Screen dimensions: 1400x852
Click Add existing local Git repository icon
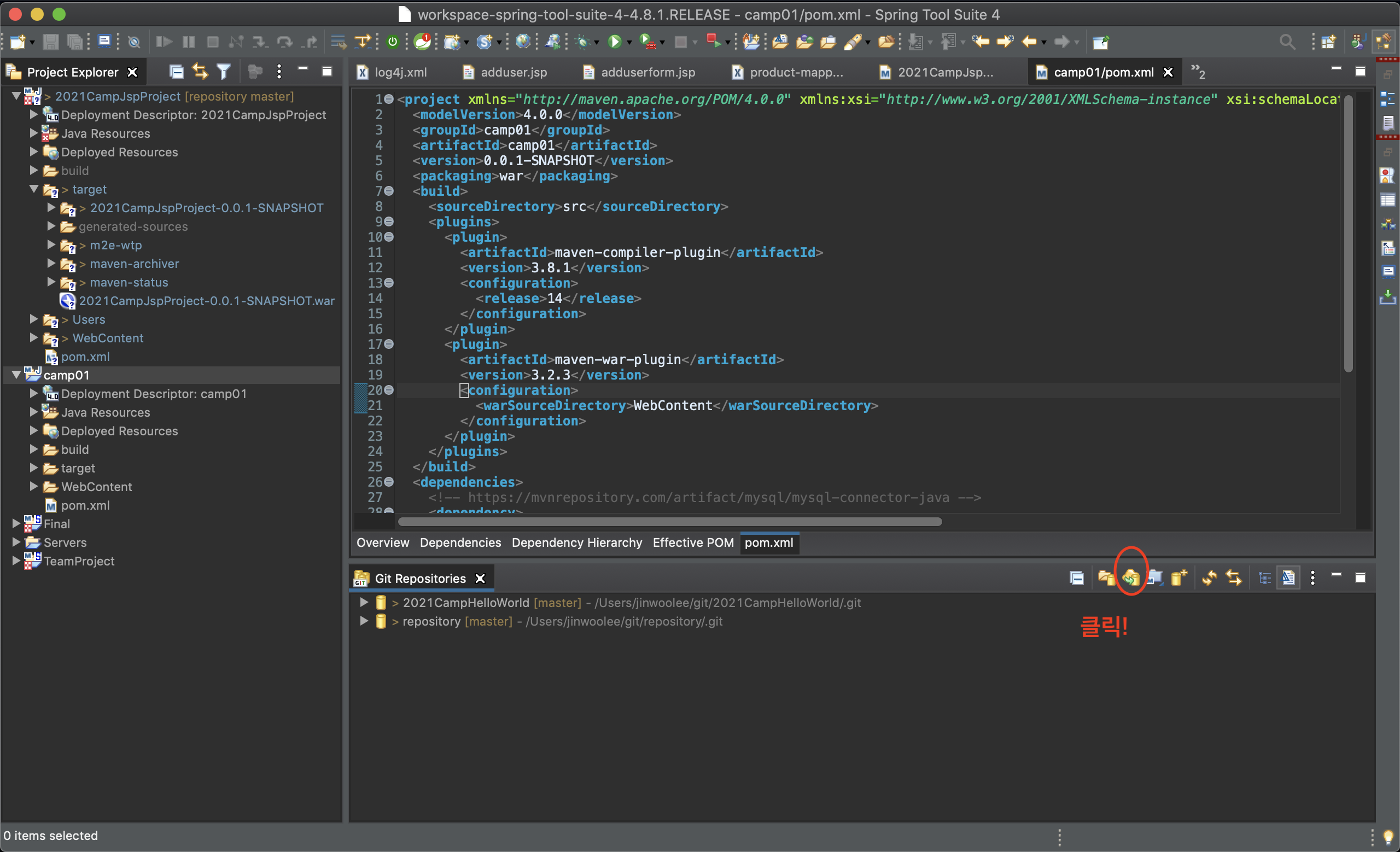pos(1106,578)
